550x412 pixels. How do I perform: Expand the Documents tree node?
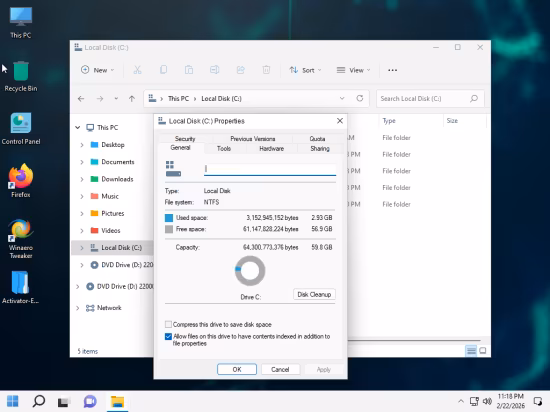[82, 162]
